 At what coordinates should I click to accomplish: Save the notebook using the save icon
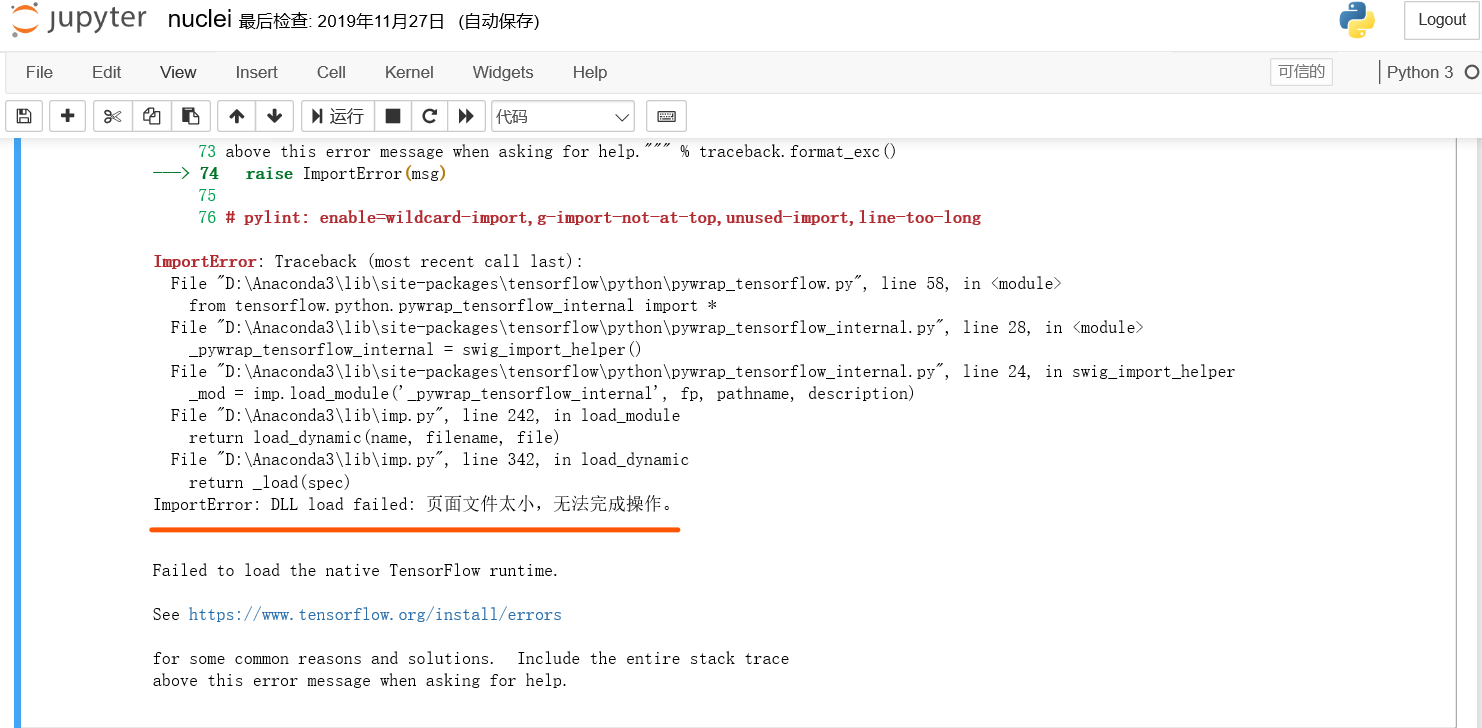23,116
